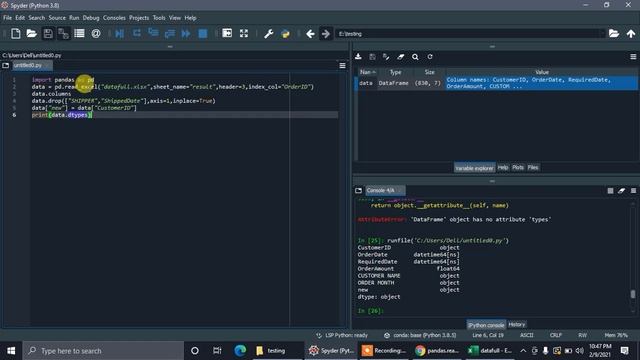This screenshot has width=640, height=360.
Task: Open the Help menu
Action: [190, 18]
